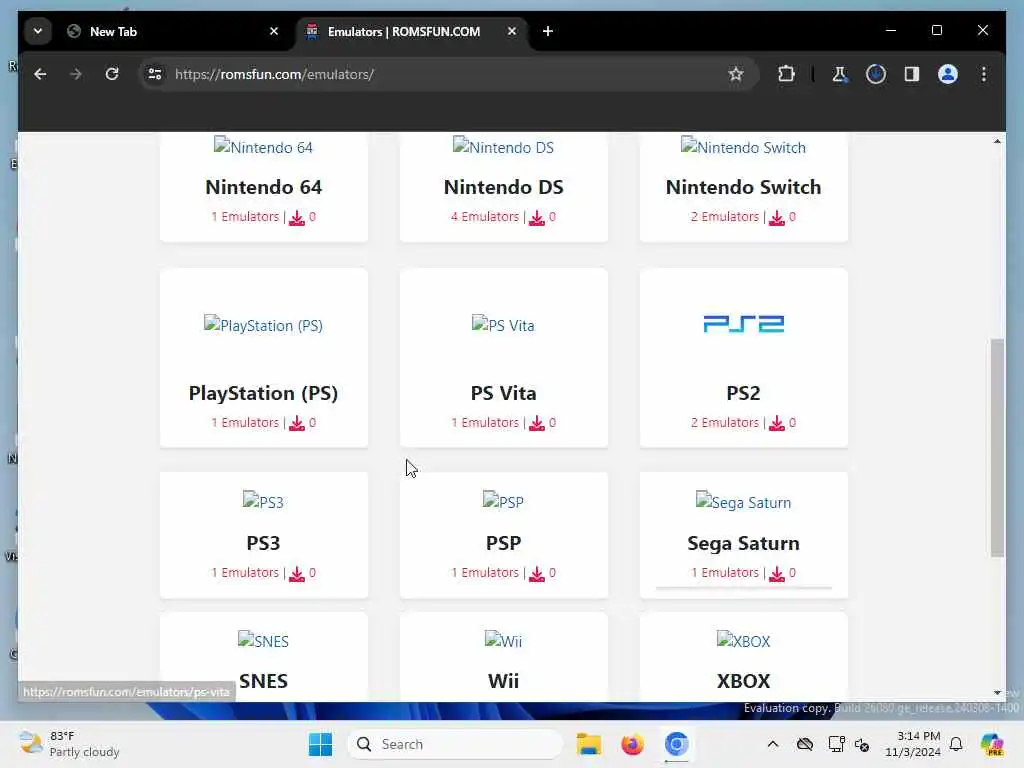Click the Nintendo Switch broken image placeholder
1024x768 pixels.
[744, 147]
